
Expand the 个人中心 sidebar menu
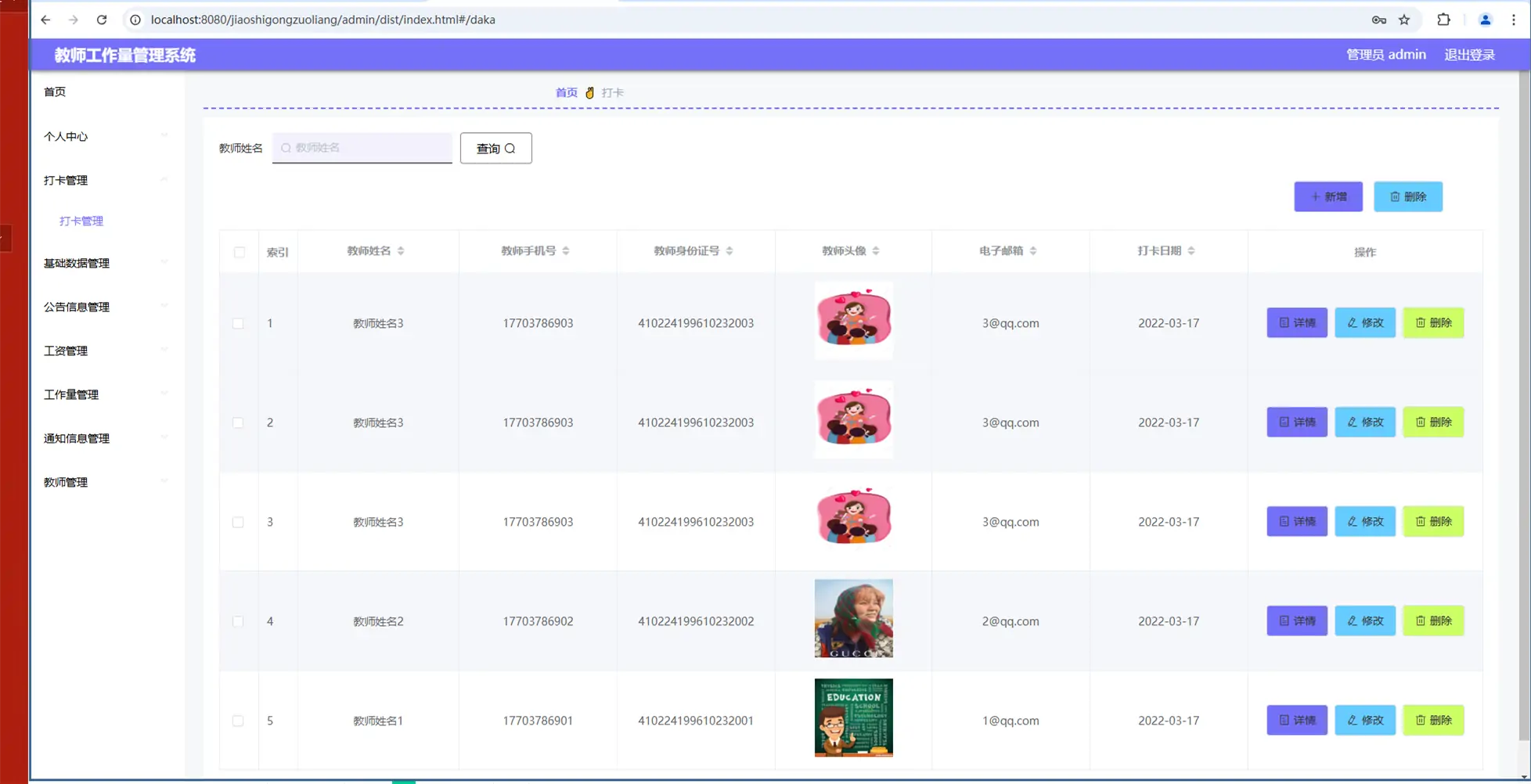point(106,136)
